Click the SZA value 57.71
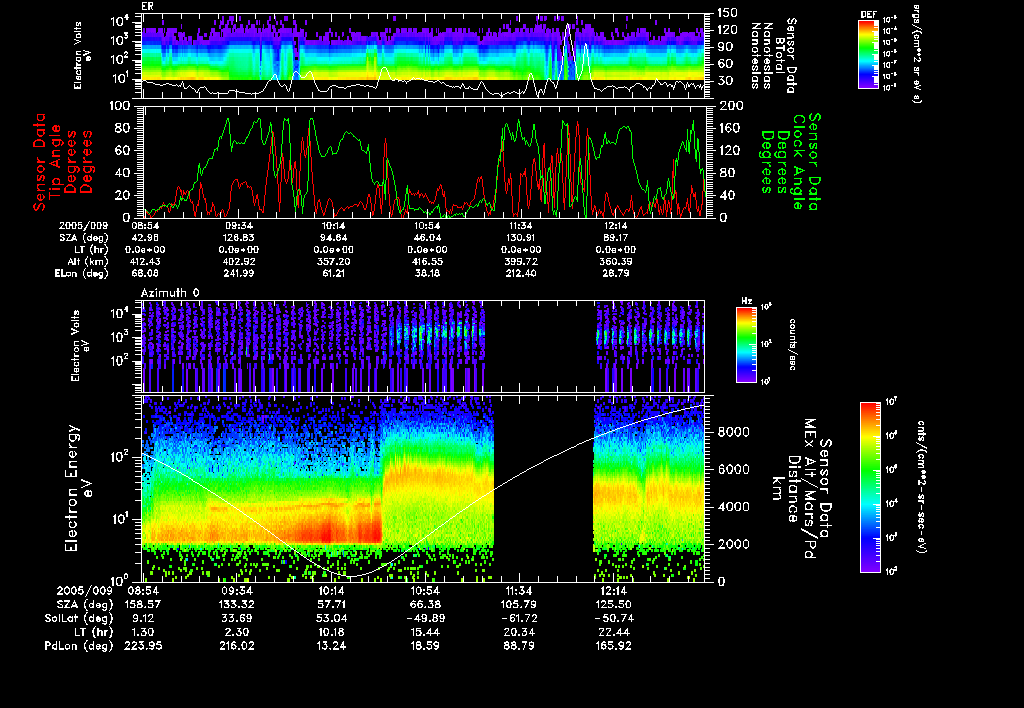Image resolution: width=1024 pixels, height=708 pixels. coord(332,605)
